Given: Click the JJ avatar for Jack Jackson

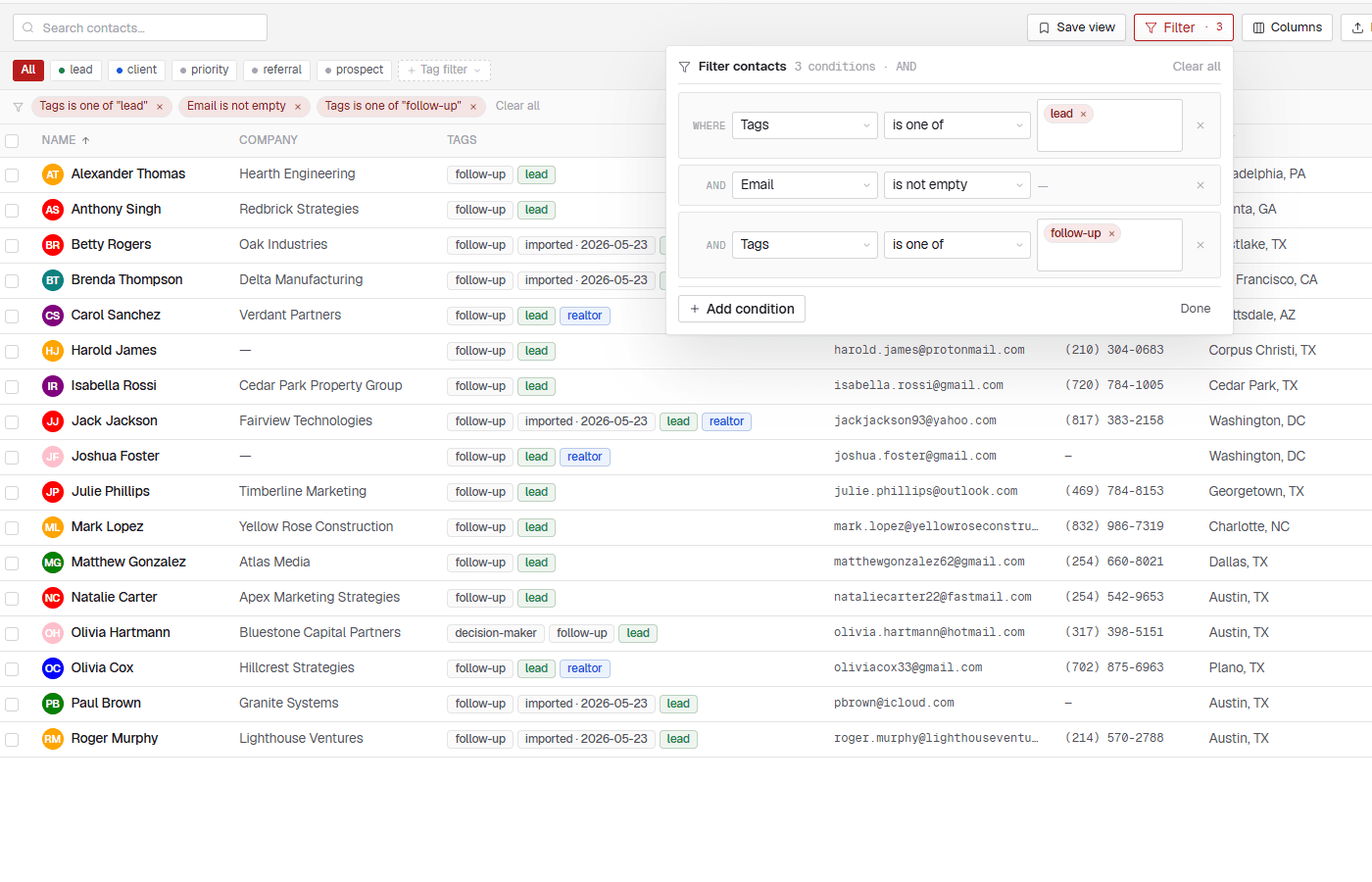Looking at the screenshot, I should pyautogui.click(x=53, y=421).
